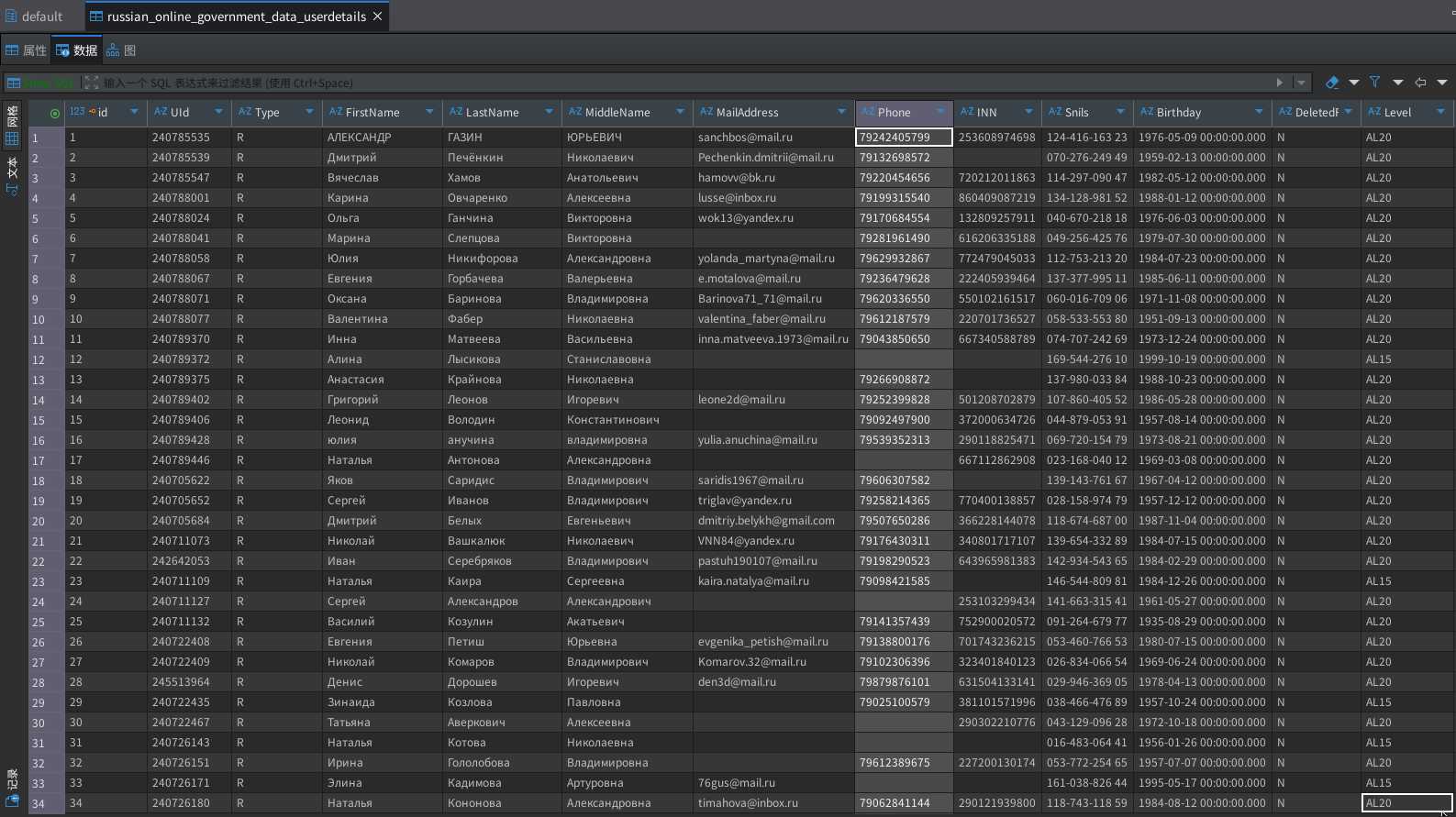Screen dimensions: 1456x817
Task: Open dropdown next to the eraser icon
Action: 1354,83
